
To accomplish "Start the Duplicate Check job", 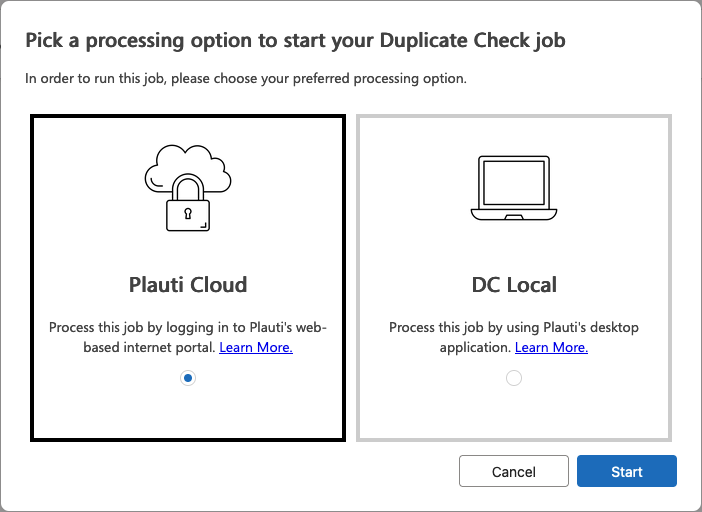I will point(627,471).
